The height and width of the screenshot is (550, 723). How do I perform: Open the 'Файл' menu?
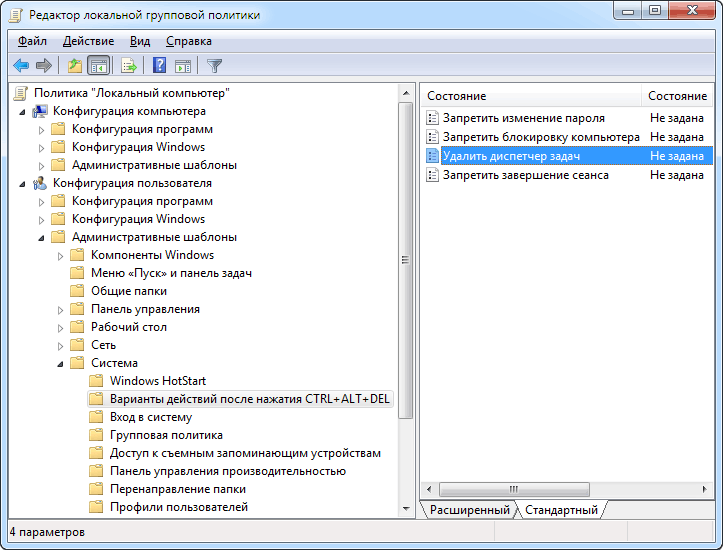pyautogui.click(x=32, y=41)
